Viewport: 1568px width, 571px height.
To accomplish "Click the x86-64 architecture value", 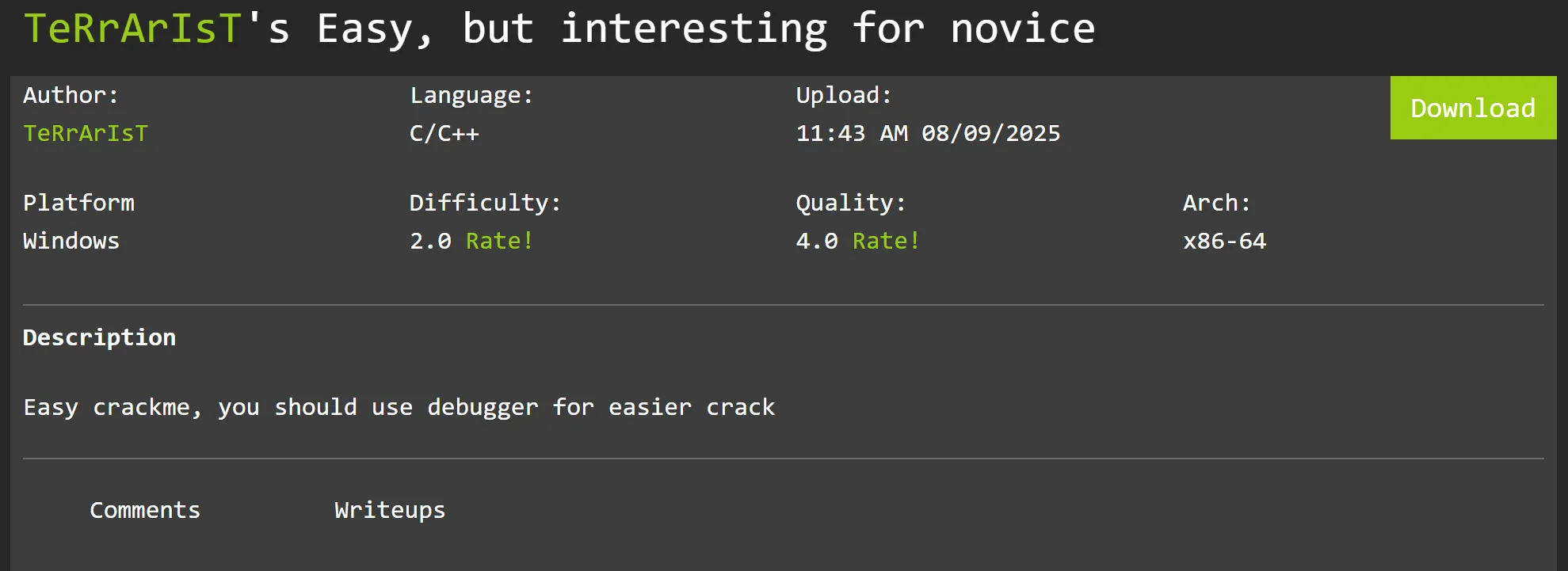I will coord(1224,241).
